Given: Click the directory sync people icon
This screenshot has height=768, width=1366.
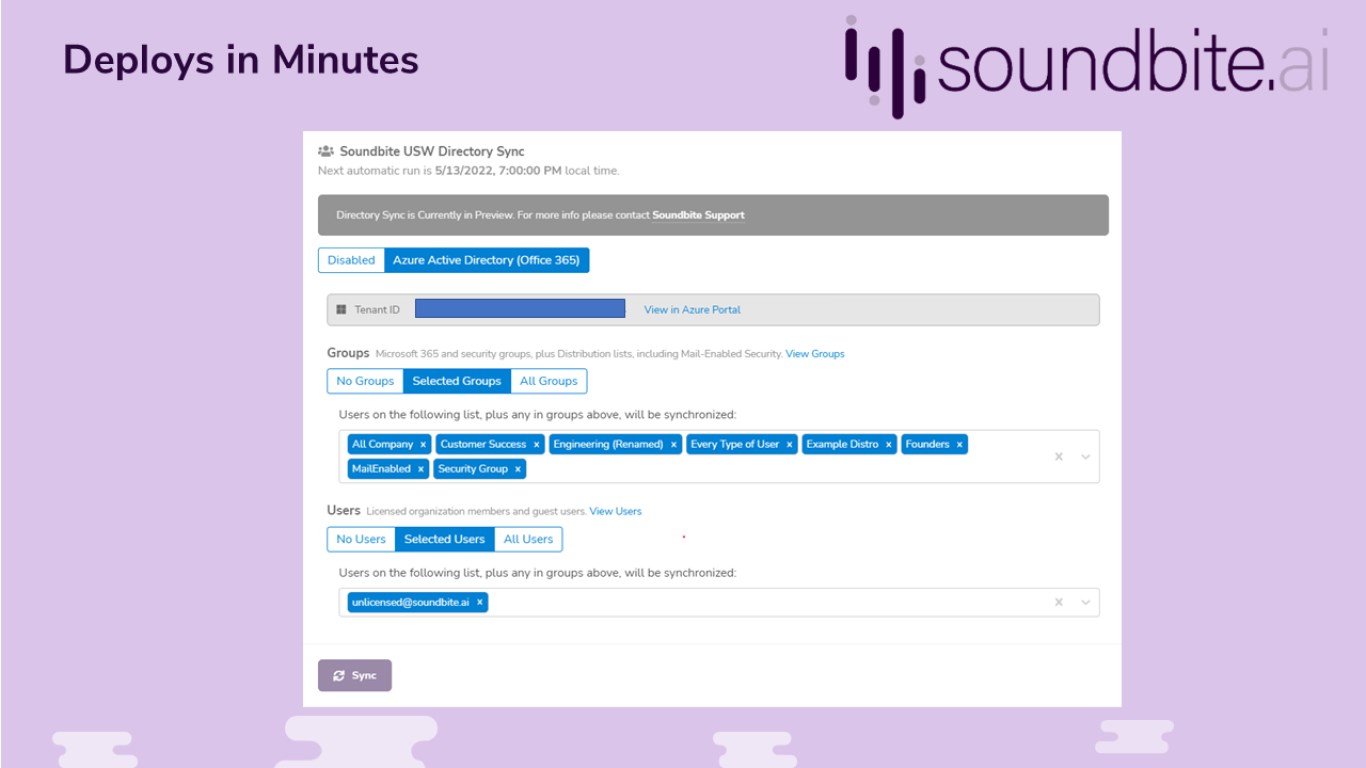Looking at the screenshot, I should 325,151.
